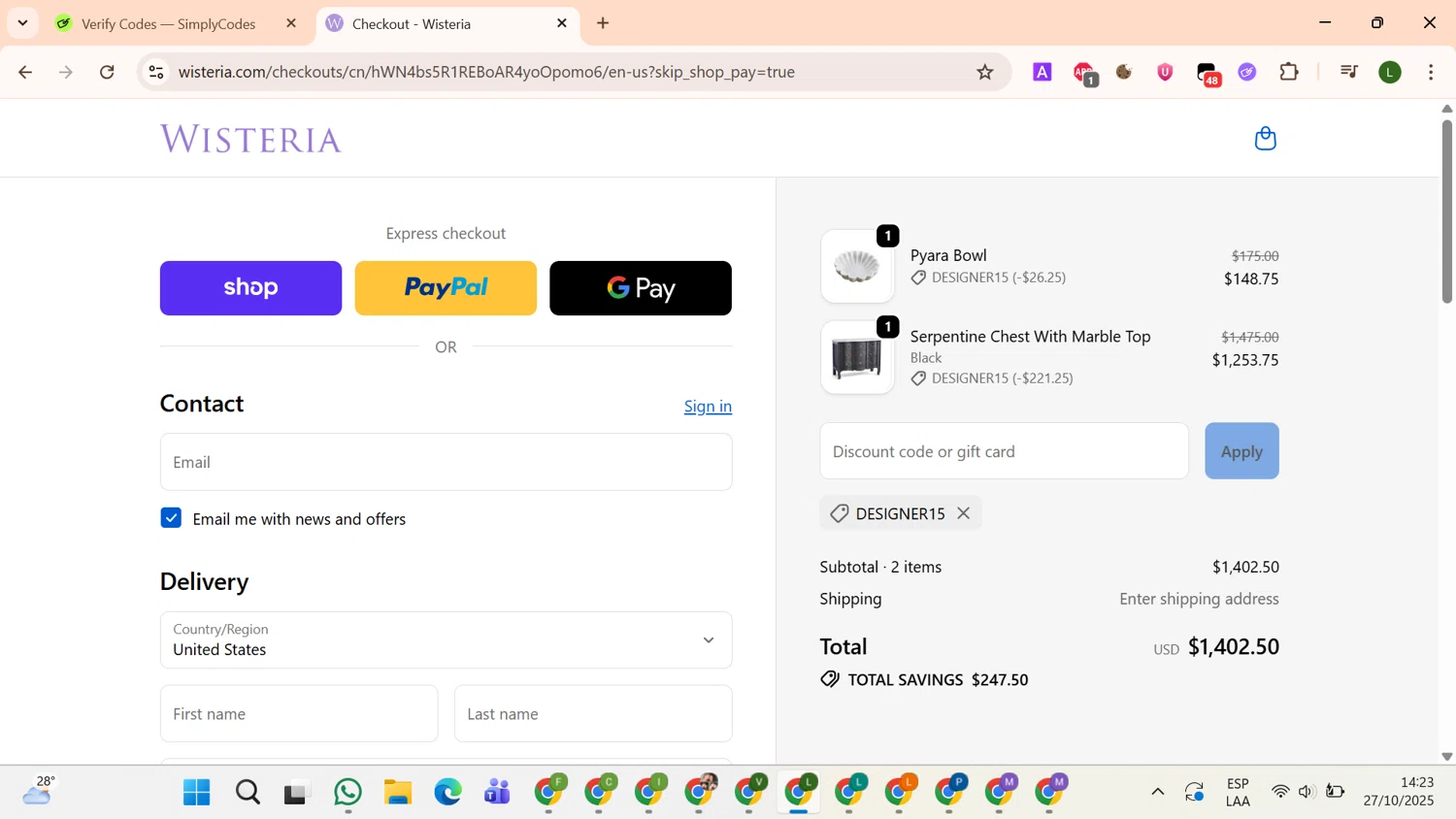
Task: Click the First name field
Action: pyautogui.click(x=299, y=713)
